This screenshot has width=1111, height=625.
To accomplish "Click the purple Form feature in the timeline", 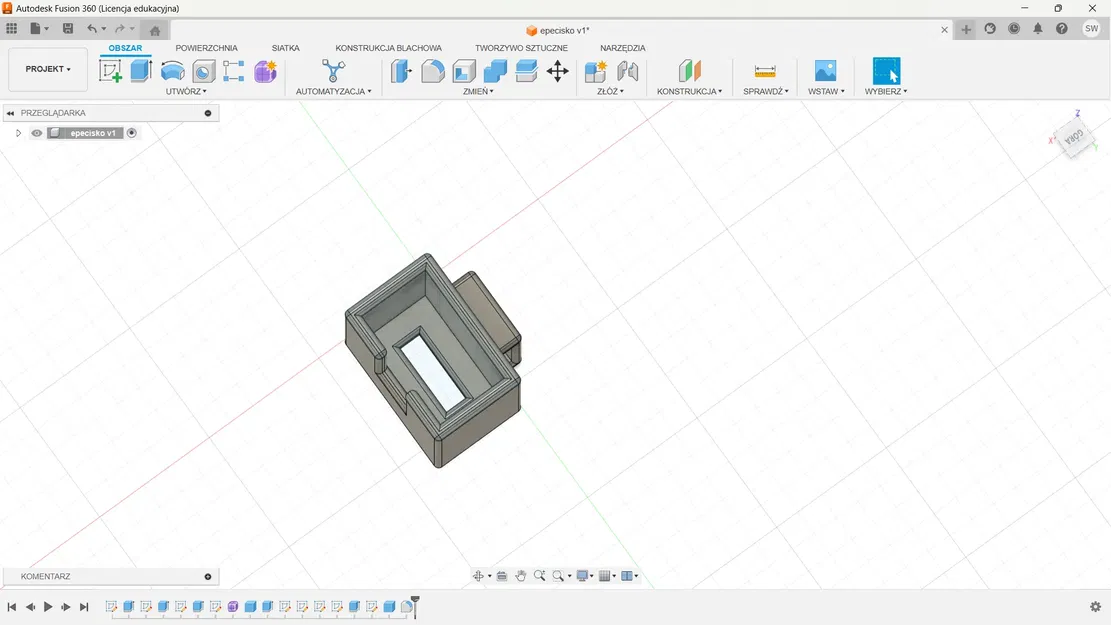I will (x=232, y=607).
